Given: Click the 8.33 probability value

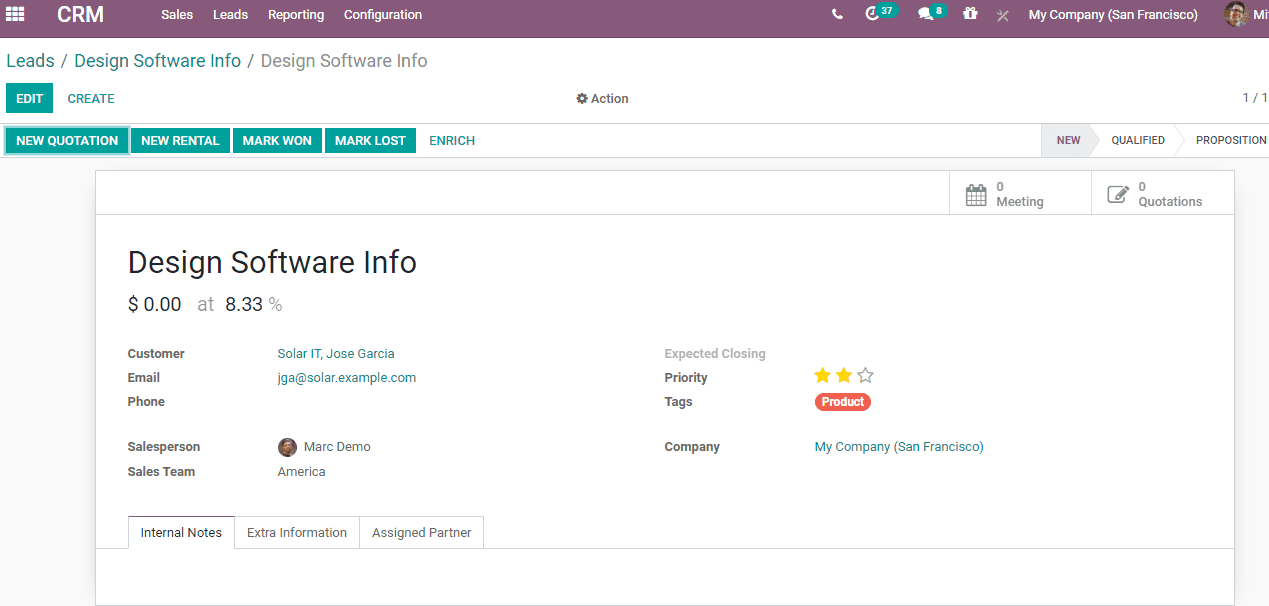Looking at the screenshot, I should 244,305.
